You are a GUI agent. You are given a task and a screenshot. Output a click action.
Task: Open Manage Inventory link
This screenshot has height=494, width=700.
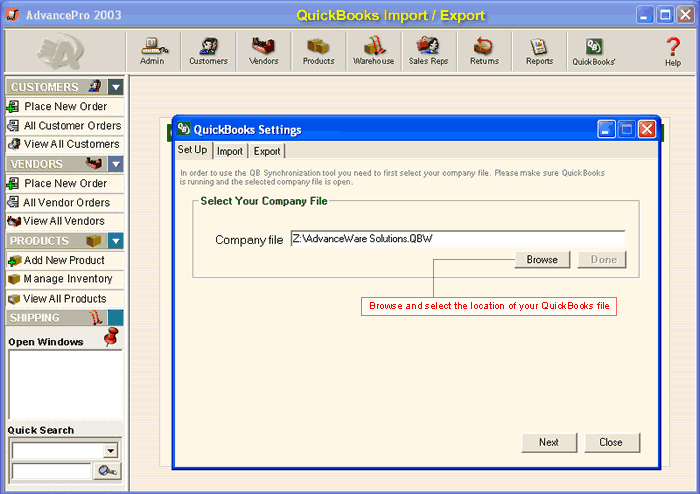68,279
